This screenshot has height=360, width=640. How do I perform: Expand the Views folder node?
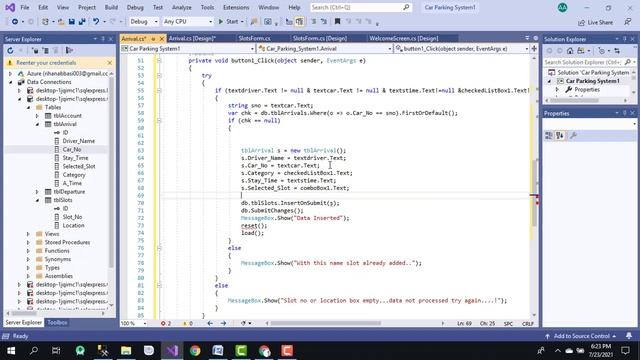tap(28, 234)
